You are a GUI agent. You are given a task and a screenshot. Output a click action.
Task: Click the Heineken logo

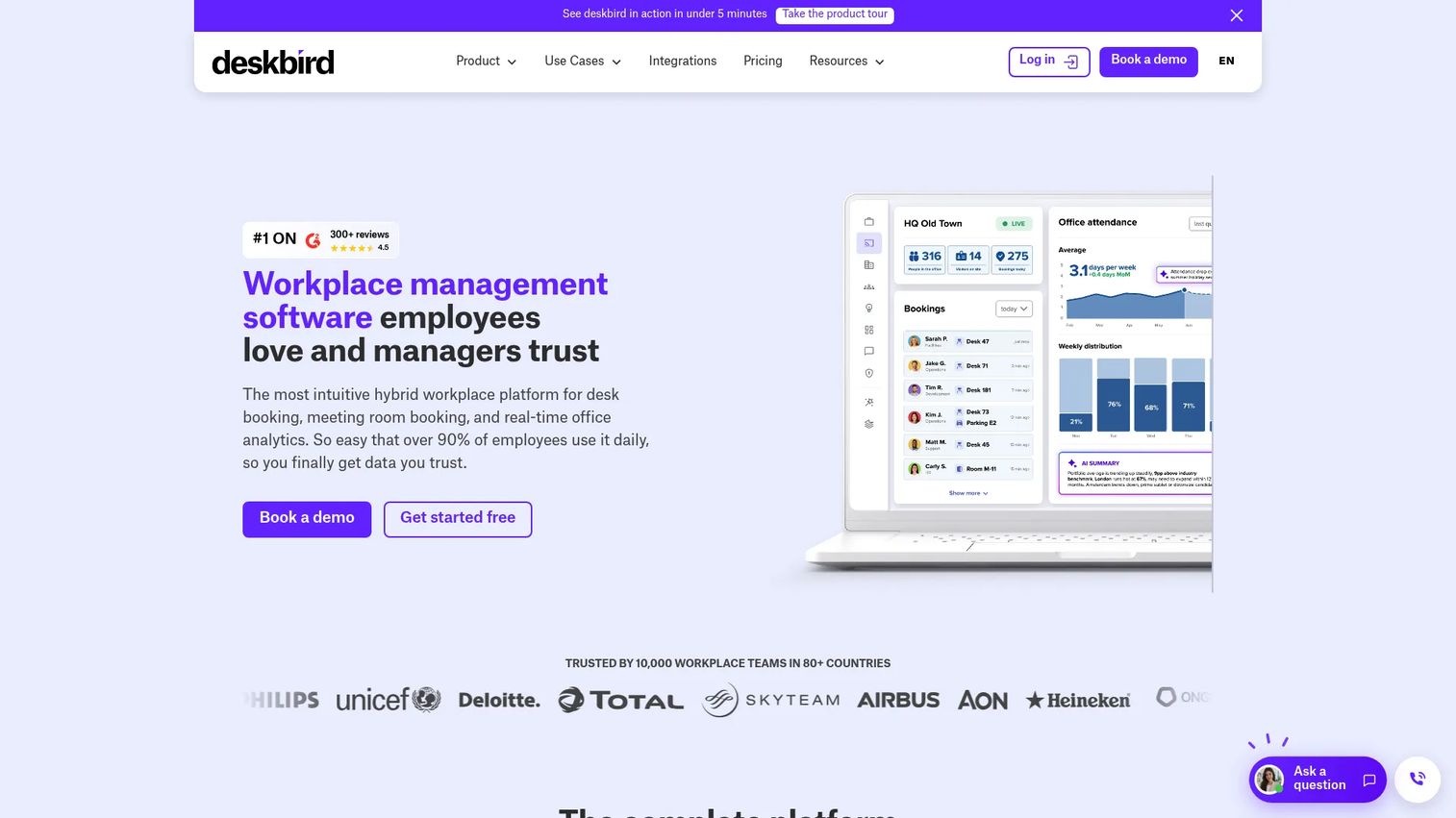coord(1078,700)
